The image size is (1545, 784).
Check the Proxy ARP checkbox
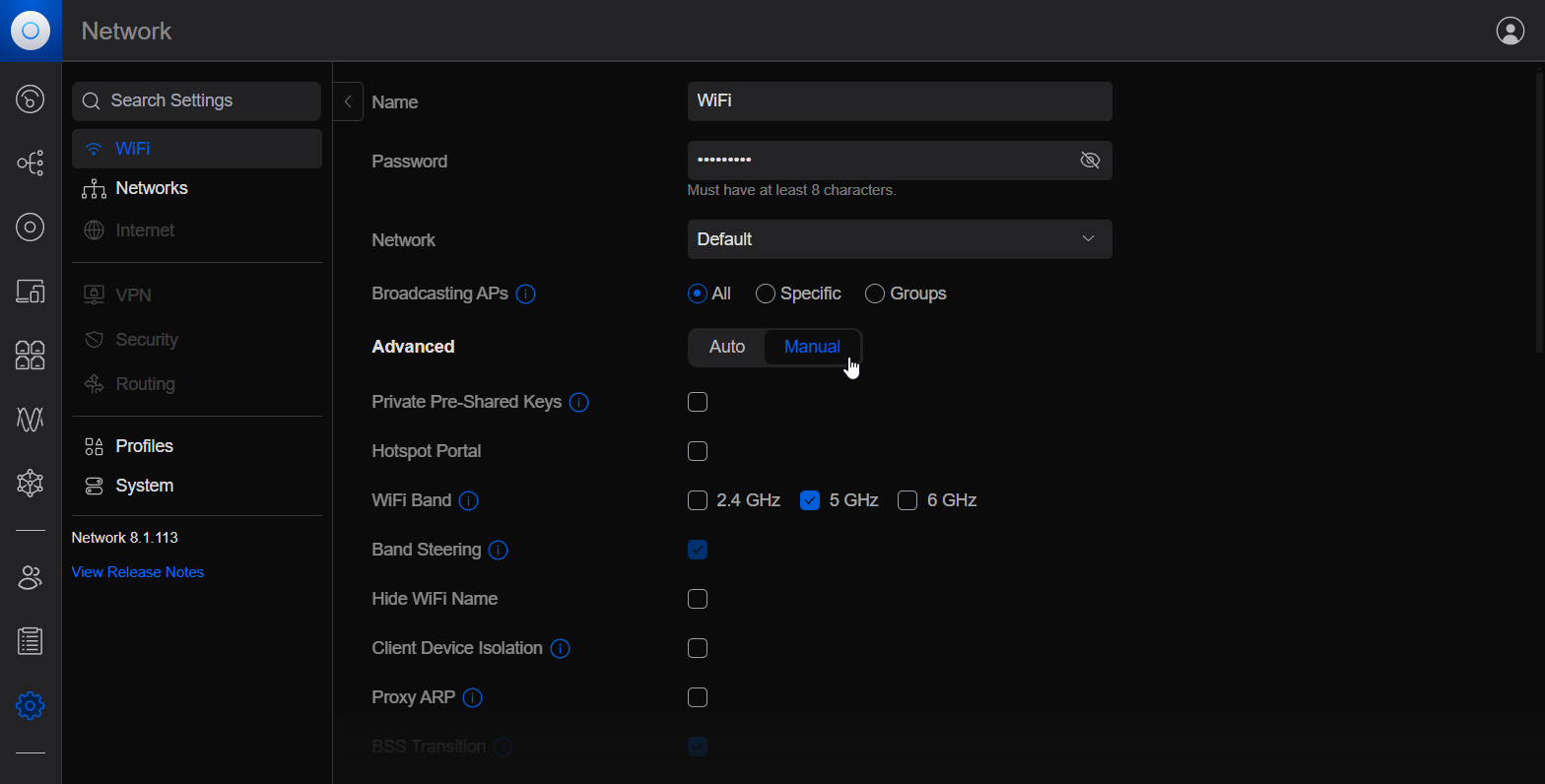[698, 697]
